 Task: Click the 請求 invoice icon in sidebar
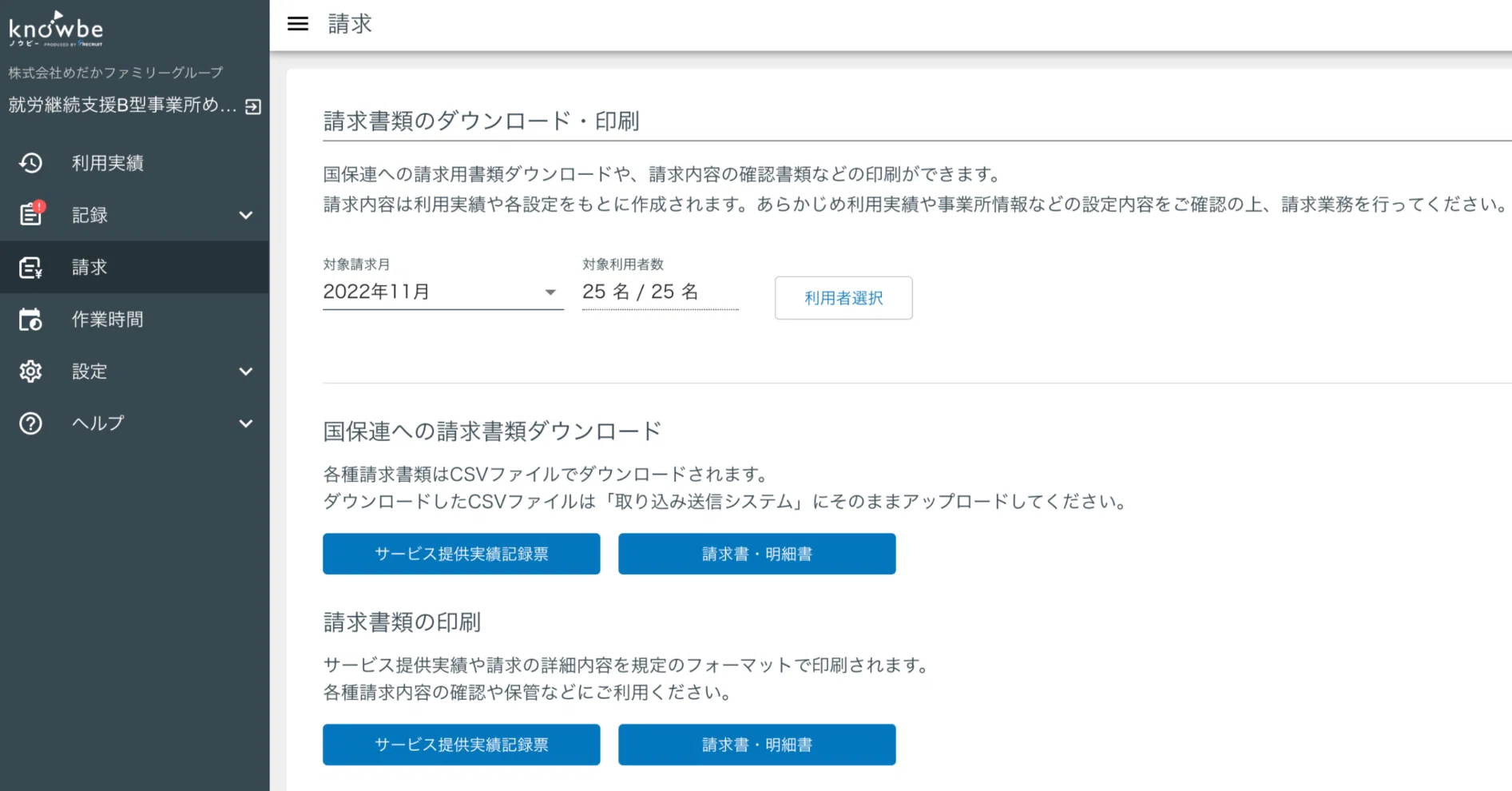30,268
